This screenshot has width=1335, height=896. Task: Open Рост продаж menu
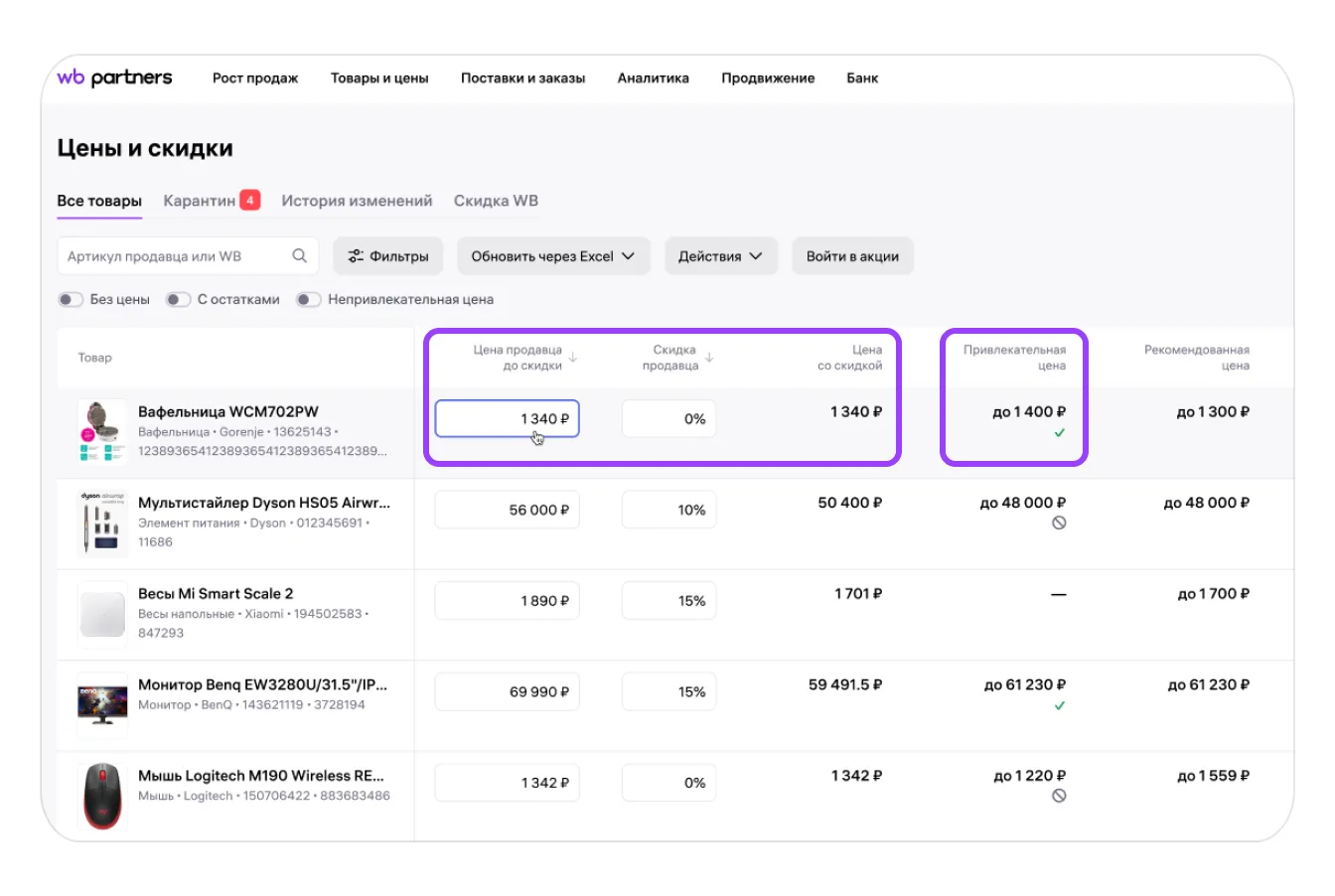pyautogui.click(x=255, y=78)
